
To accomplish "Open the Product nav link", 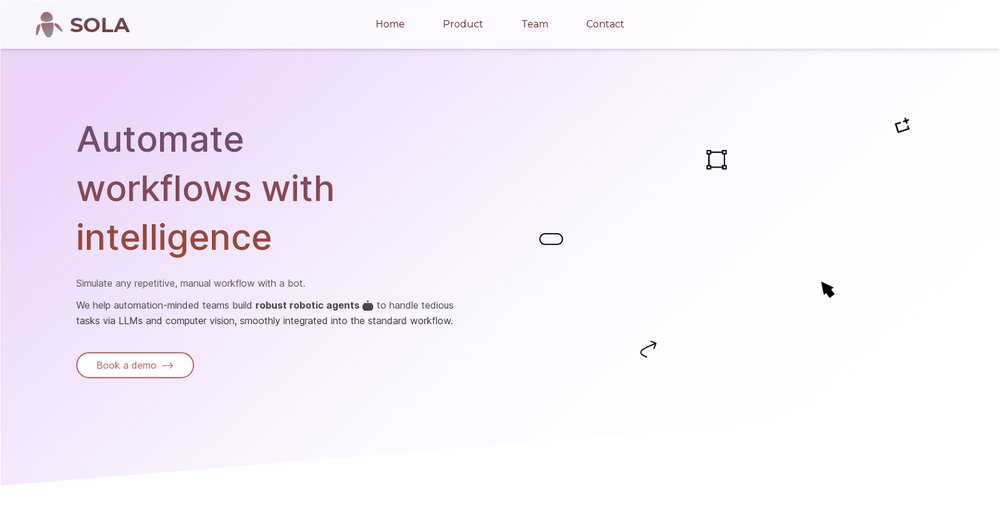I will (462, 24).
